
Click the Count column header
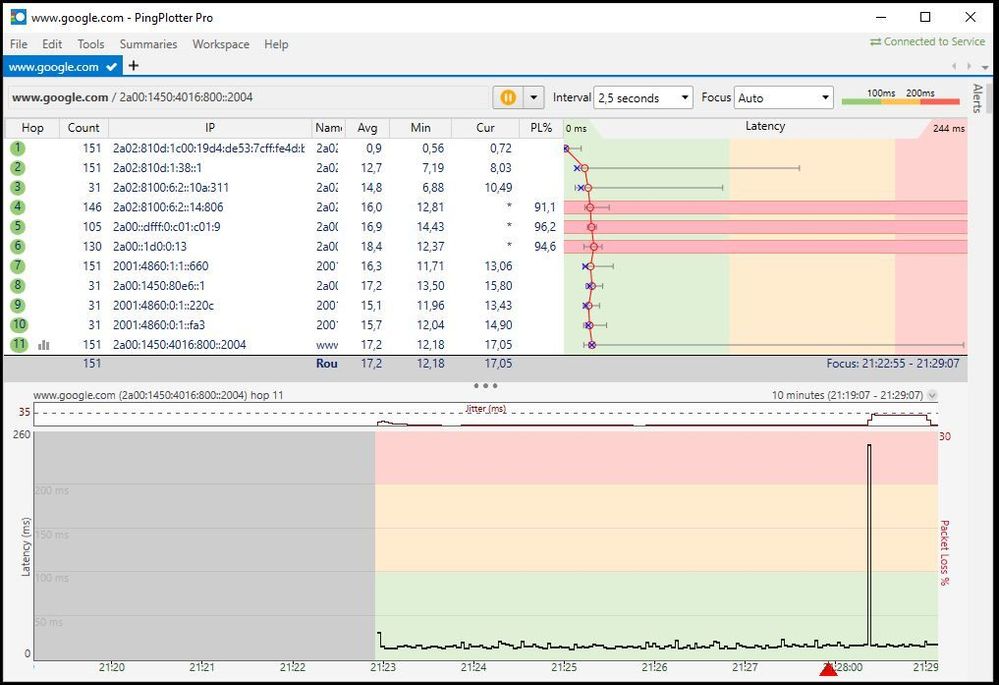point(83,127)
